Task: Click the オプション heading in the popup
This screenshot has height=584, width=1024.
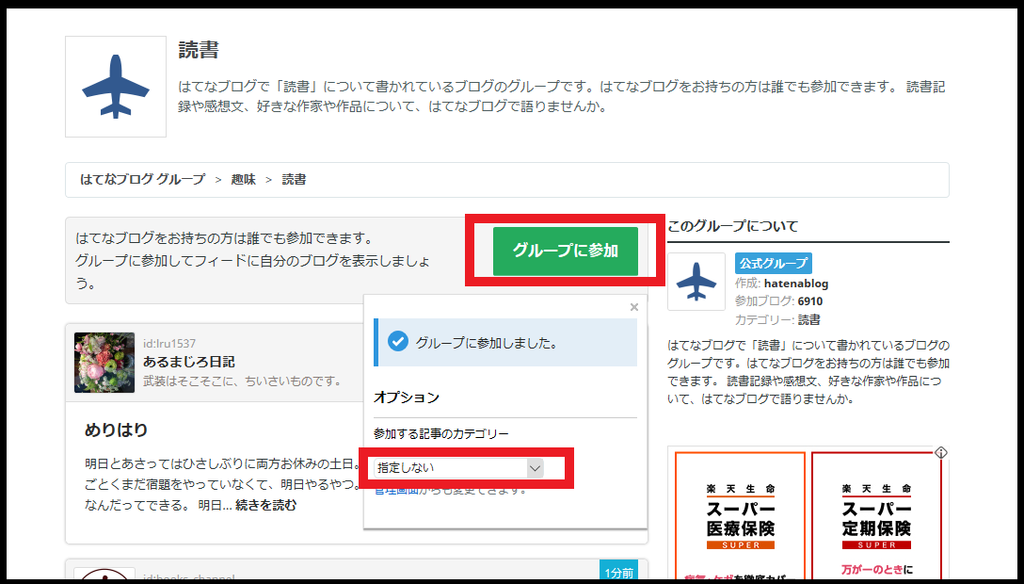Action: (x=406, y=397)
